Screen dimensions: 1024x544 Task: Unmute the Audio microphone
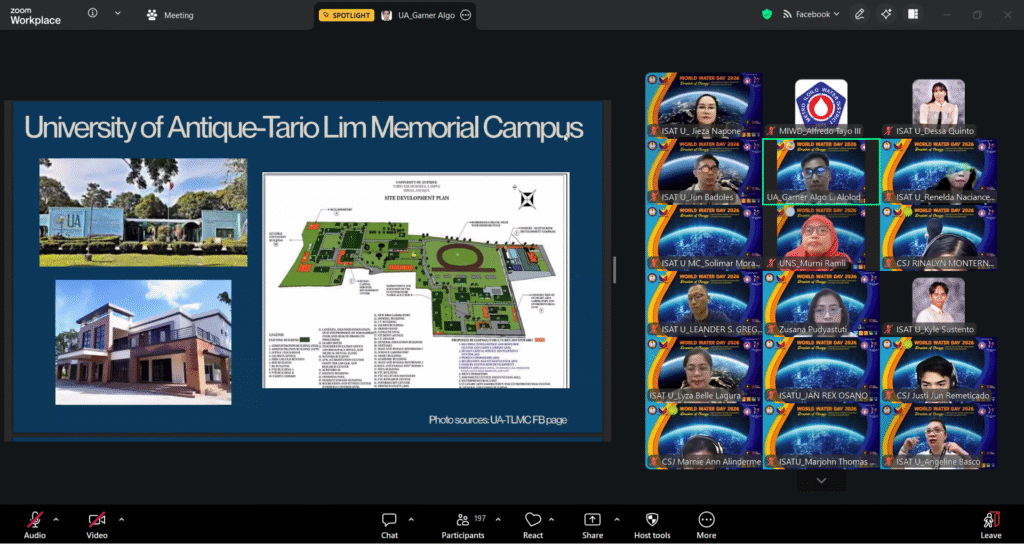(34, 520)
